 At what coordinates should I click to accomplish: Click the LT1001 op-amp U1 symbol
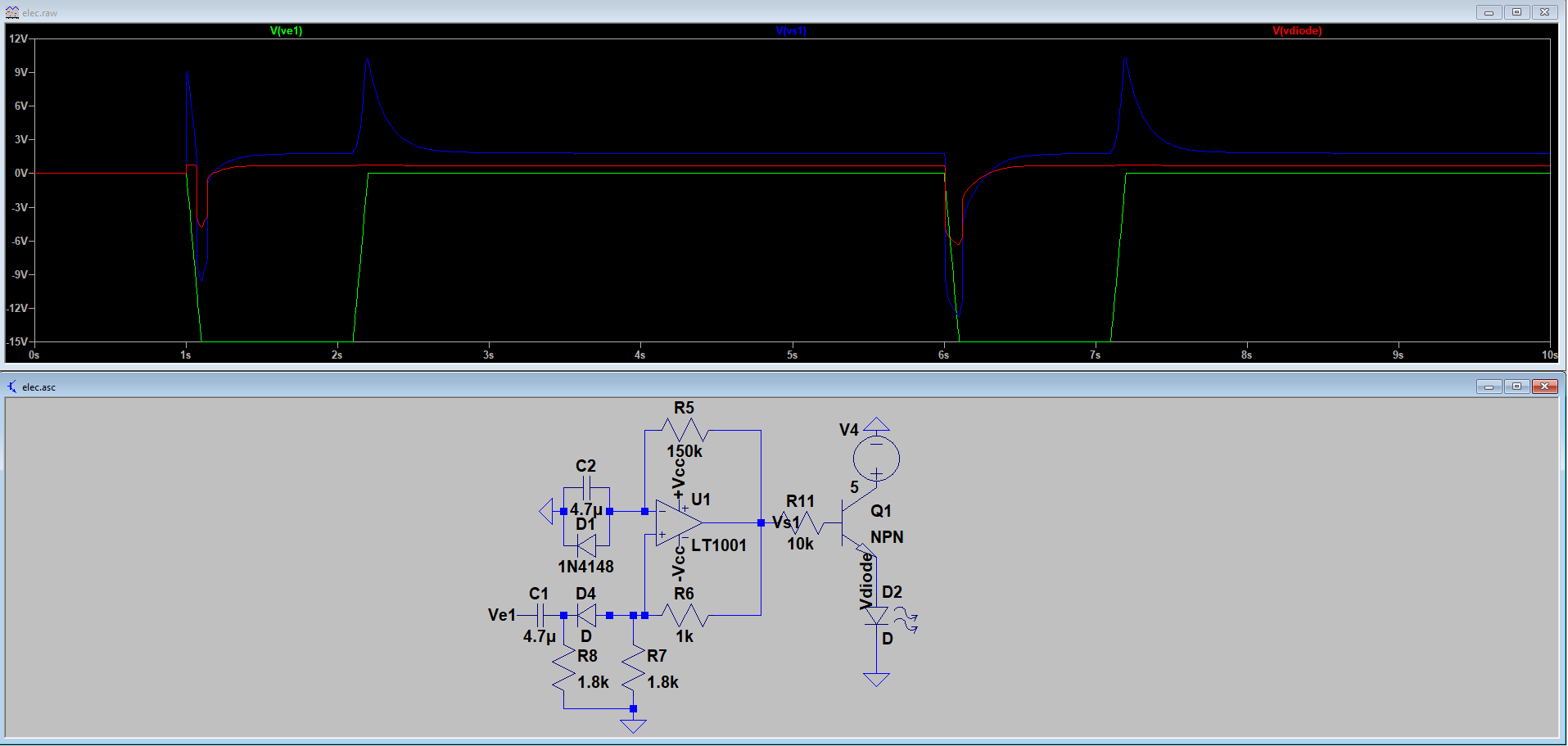(x=679, y=522)
